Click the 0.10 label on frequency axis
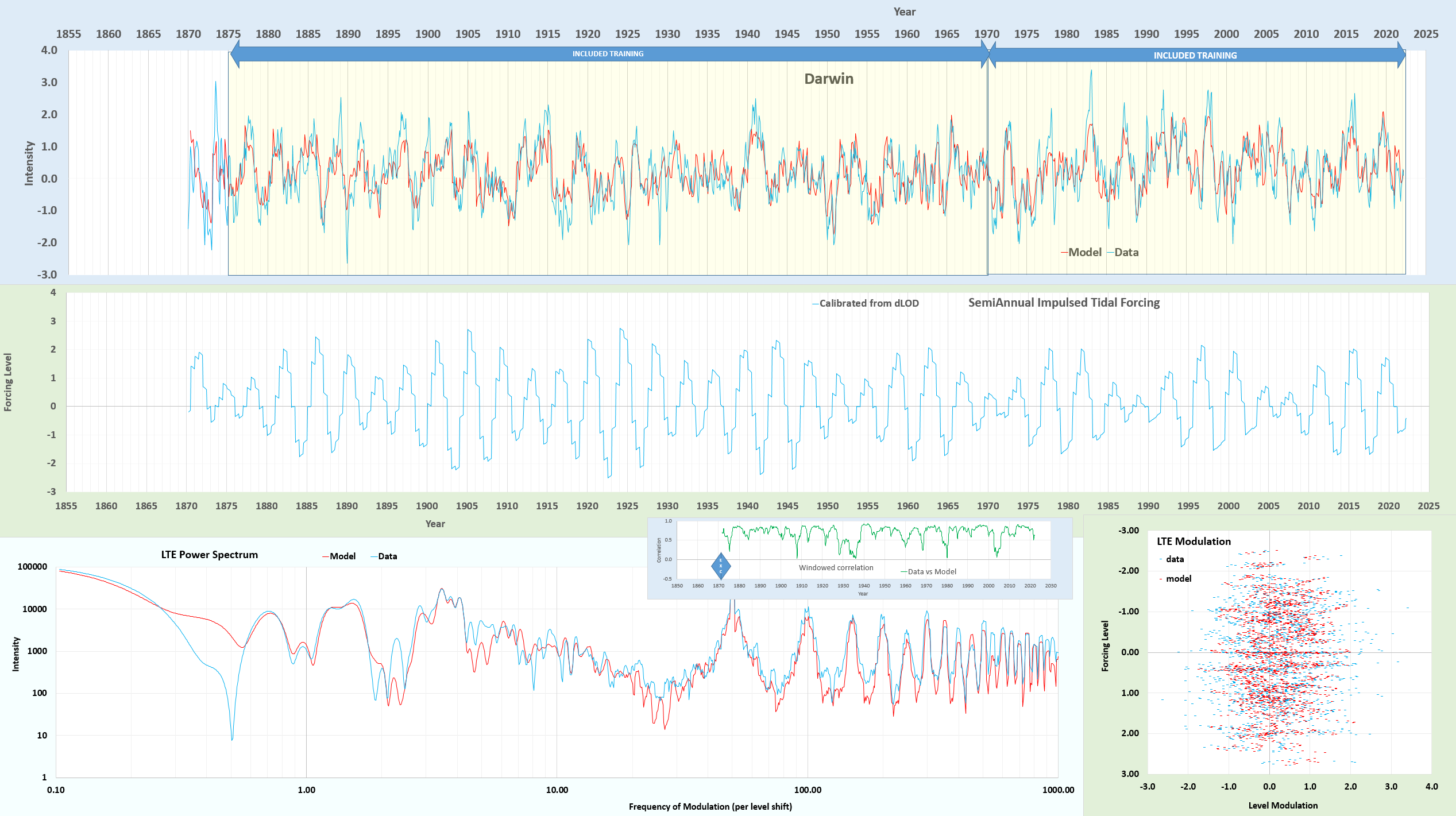Viewport: 1456px width, 816px height. [56, 790]
